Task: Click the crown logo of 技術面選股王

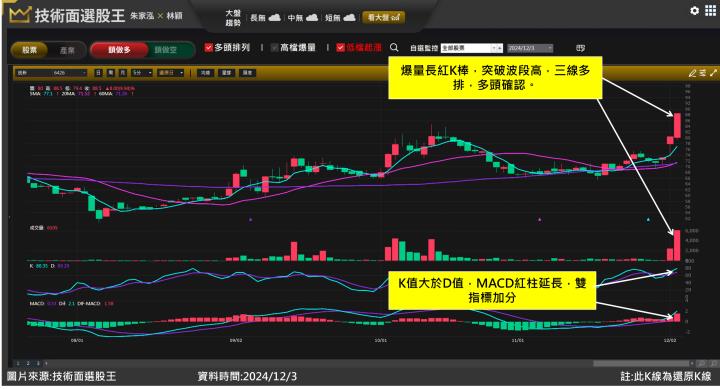Action: point(19,15)
